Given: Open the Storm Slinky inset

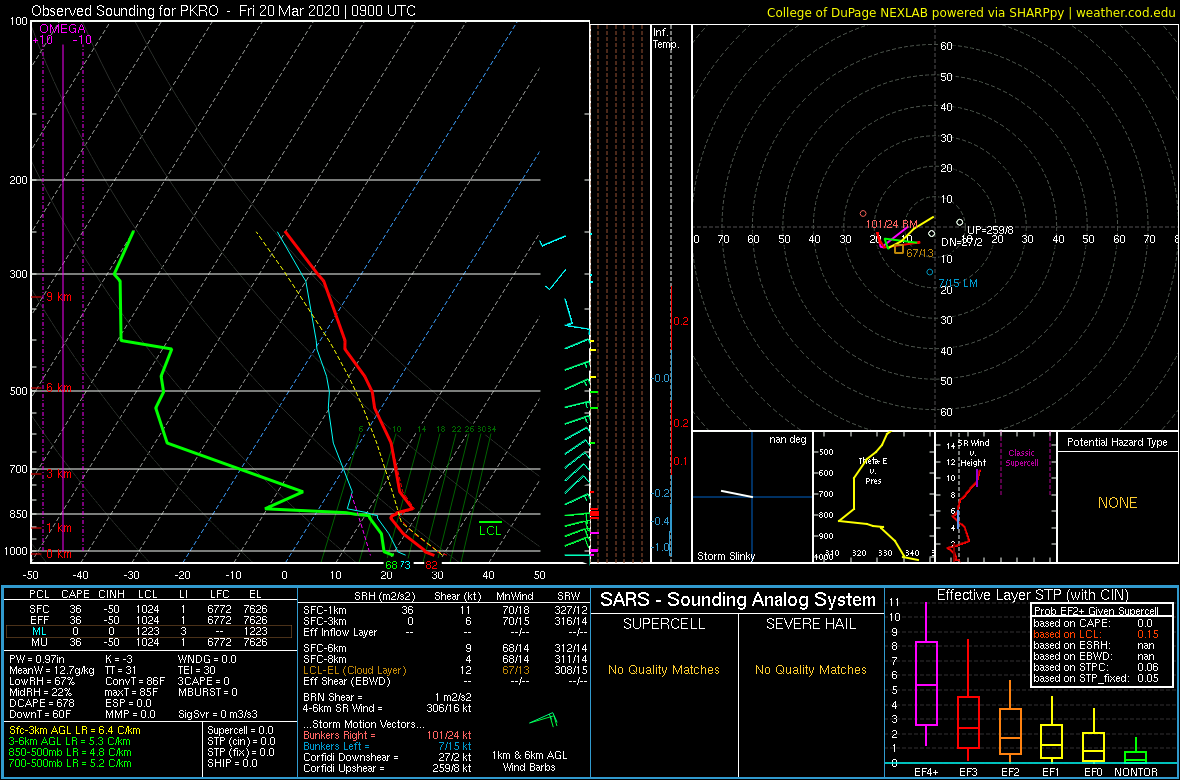Looking at the screenshot, I should coord(752,497).
